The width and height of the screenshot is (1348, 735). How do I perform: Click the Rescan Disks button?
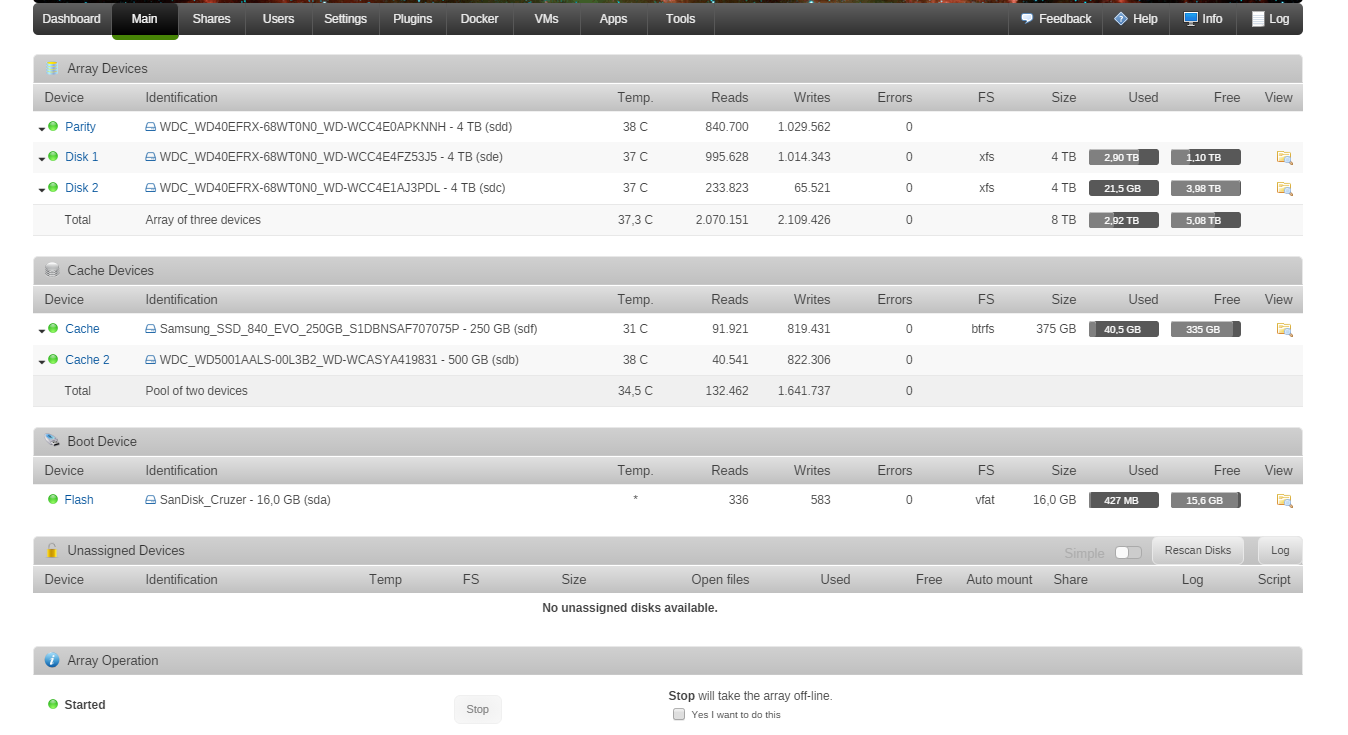[1198, 551]
